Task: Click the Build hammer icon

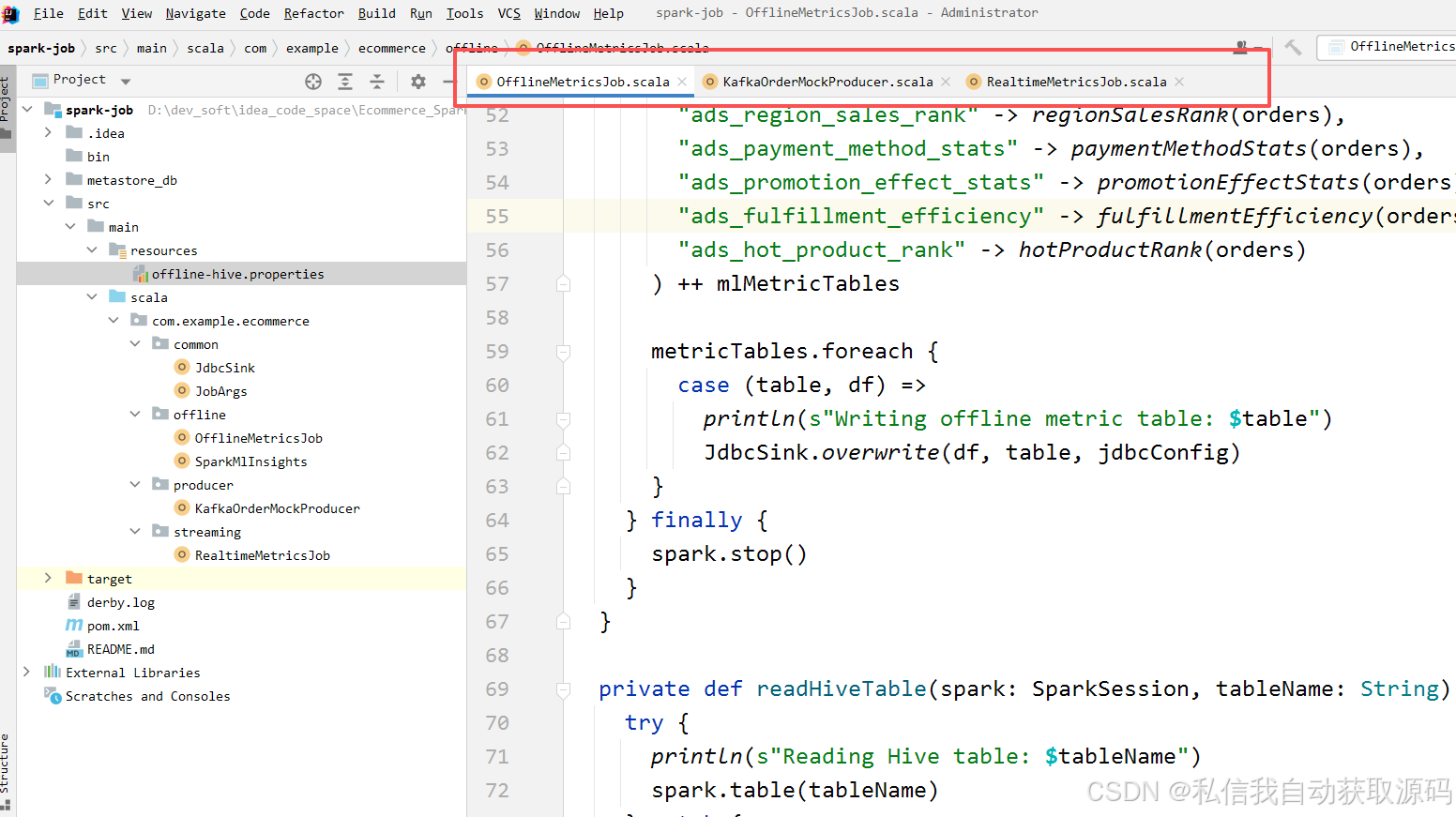Action: click(x=1293, y=47)
